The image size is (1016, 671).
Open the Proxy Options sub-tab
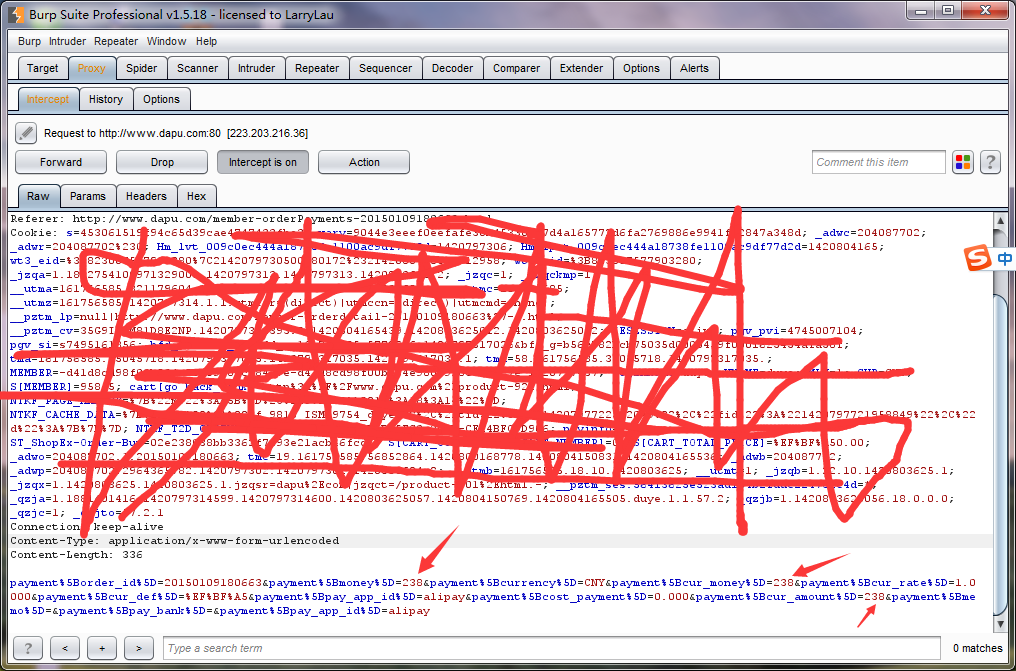pos(161,99)
